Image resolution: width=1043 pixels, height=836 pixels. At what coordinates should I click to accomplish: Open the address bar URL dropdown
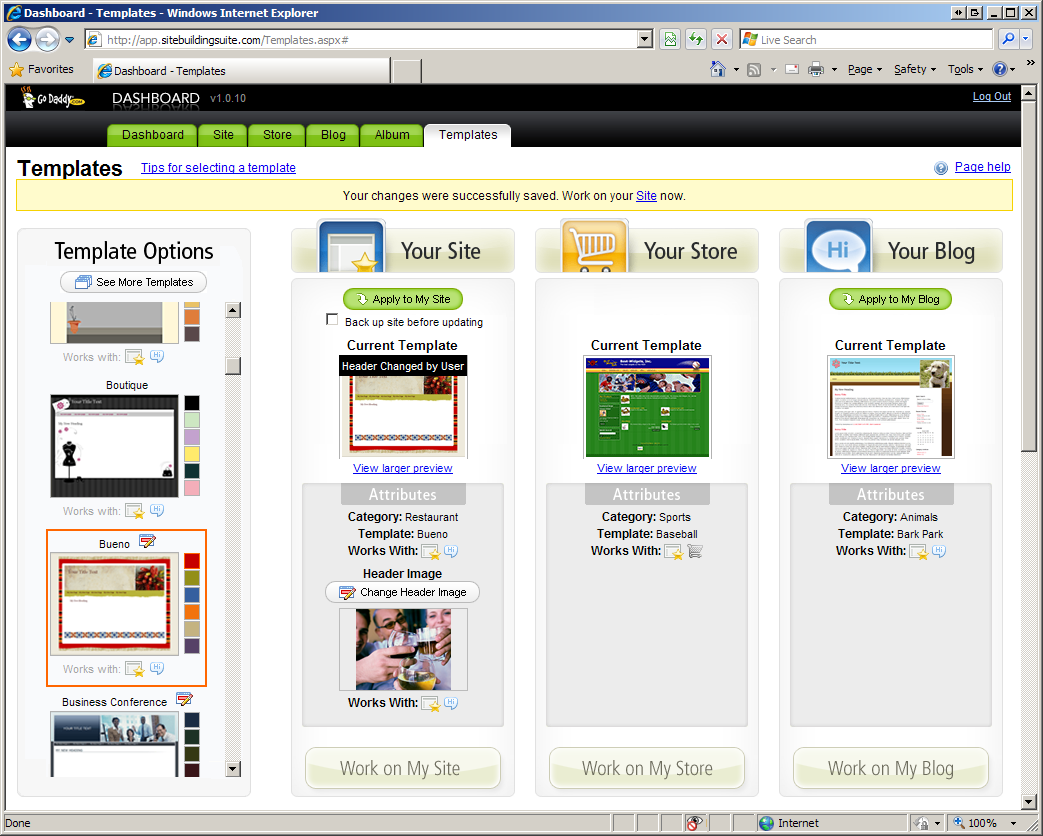644,40
